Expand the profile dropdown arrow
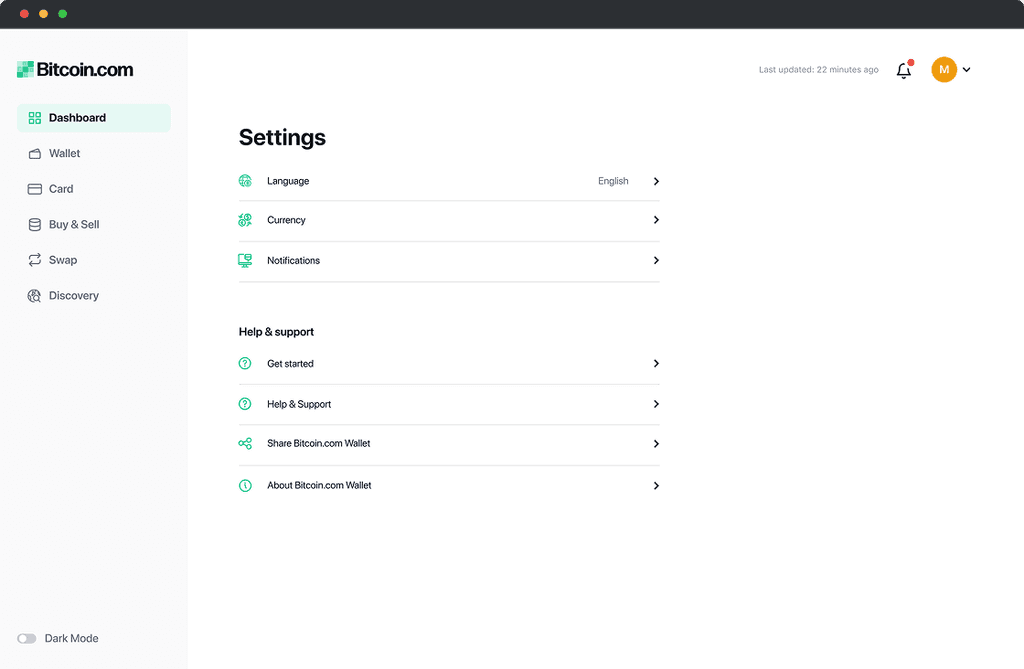This screenshot has height=669, width=1024. [967, 70]
